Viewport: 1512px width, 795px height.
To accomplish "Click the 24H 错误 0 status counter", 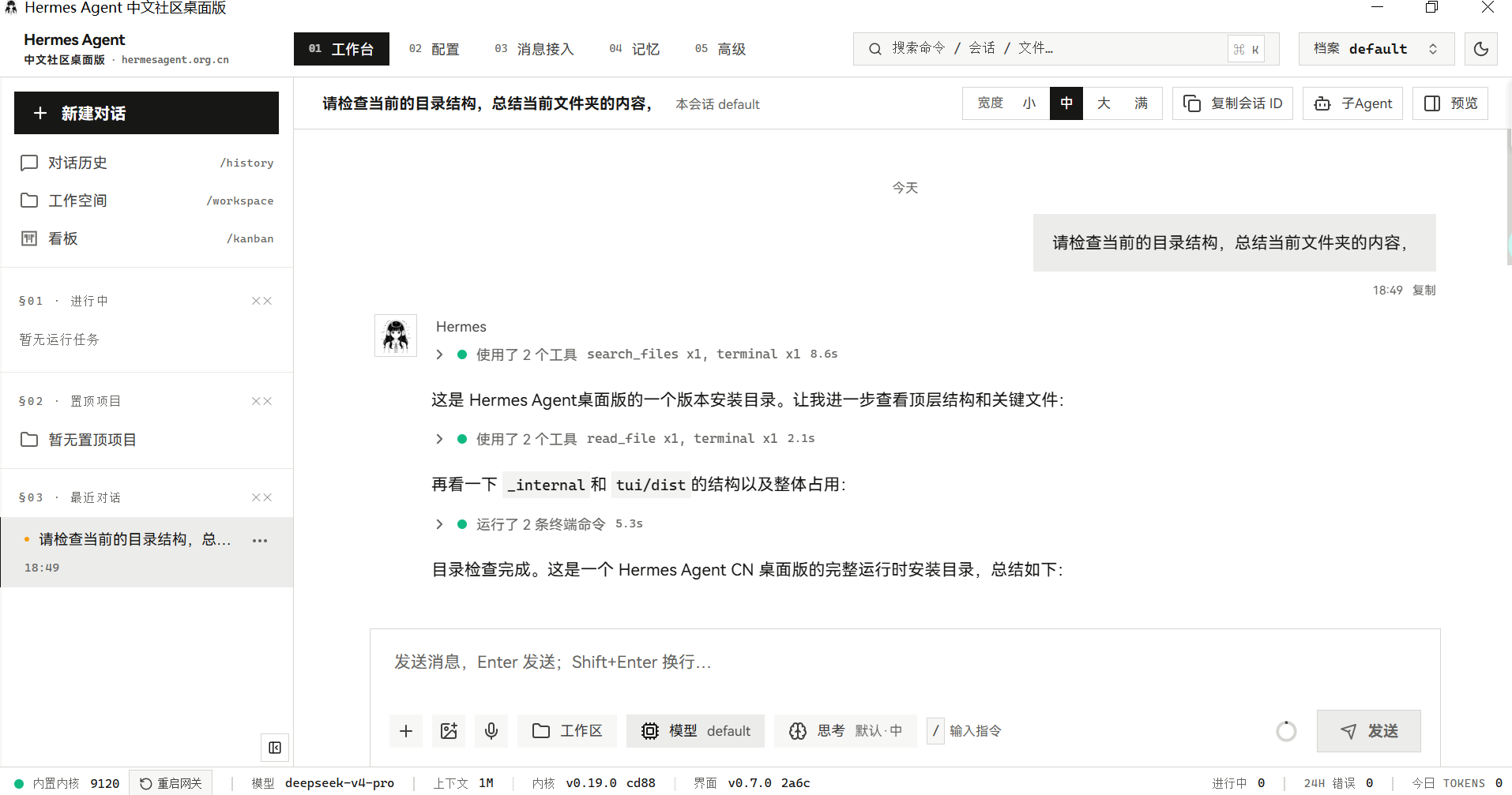I will (1338, 783).
